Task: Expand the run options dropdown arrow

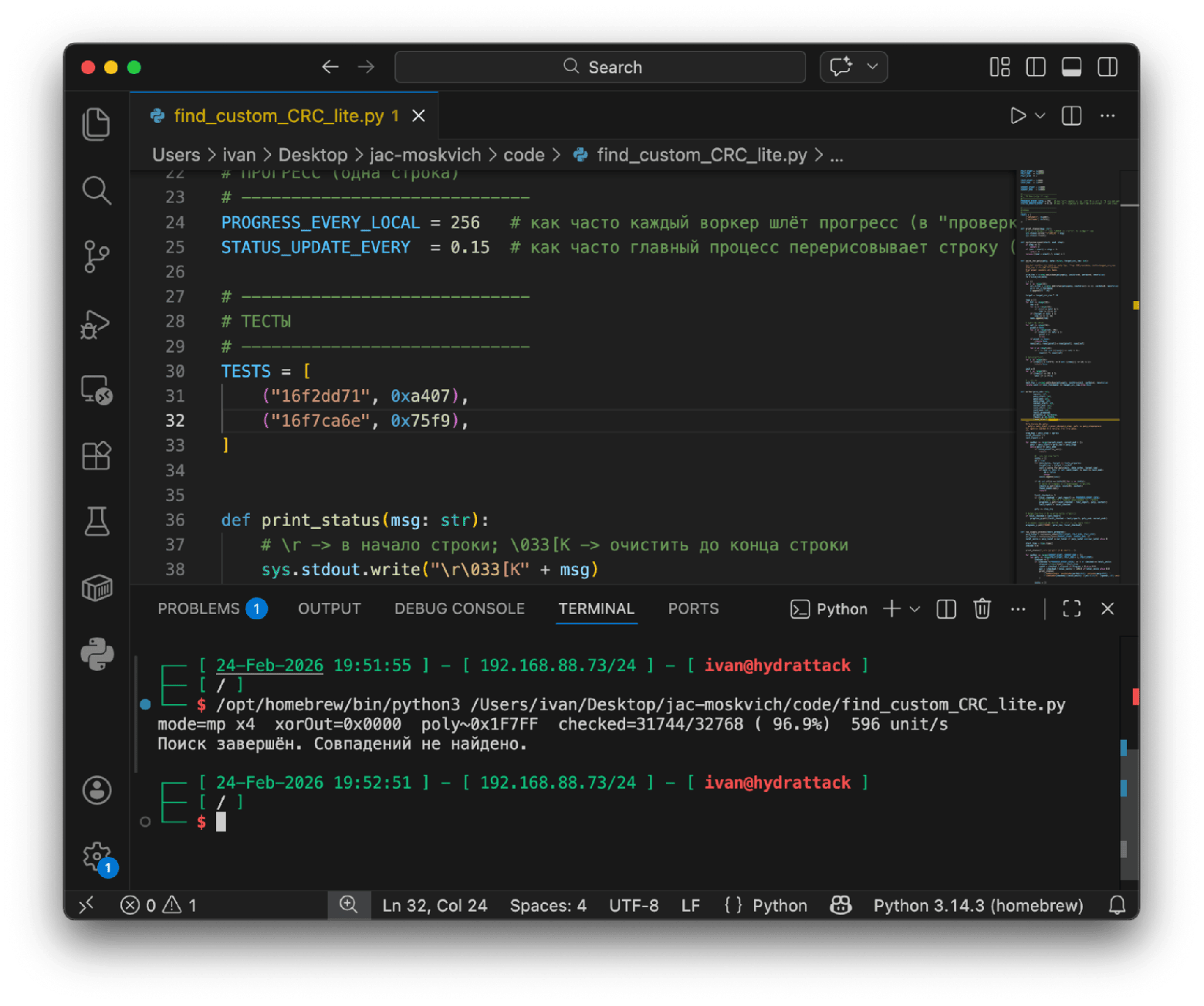Action: [1040, 116]
